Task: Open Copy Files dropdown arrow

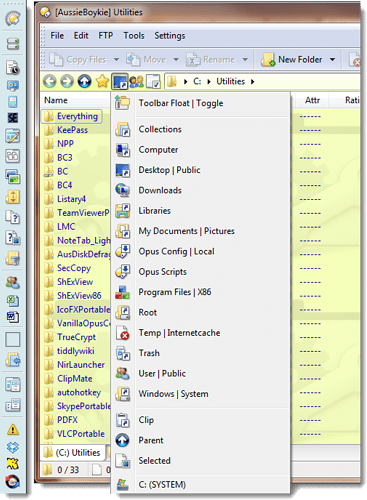Action: (x=116, y=60)
